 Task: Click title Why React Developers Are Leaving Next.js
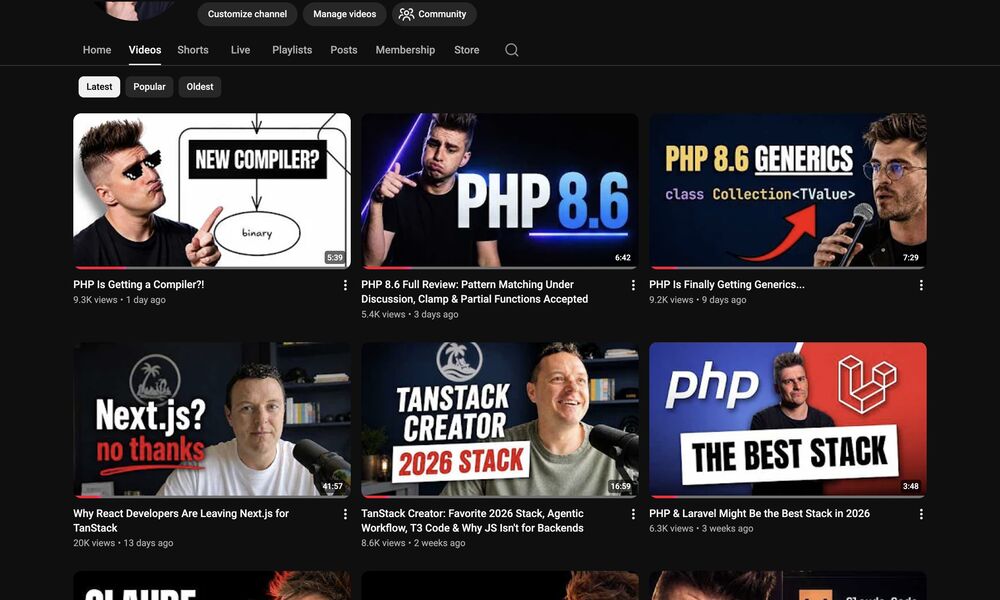click(181, 520)
